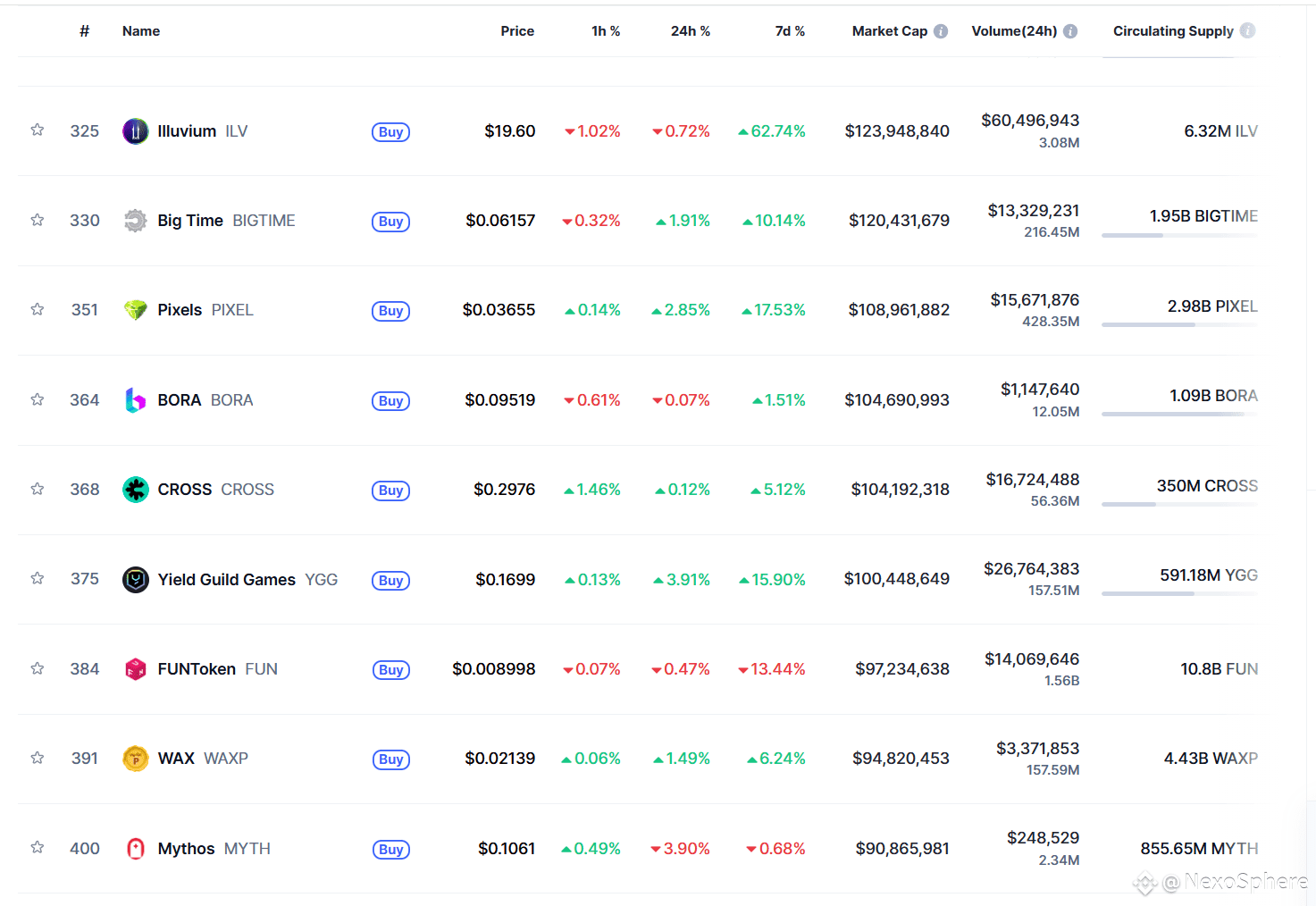Click the BORA logo icon
Screen dimensions: 1316x906
[135, 400]
